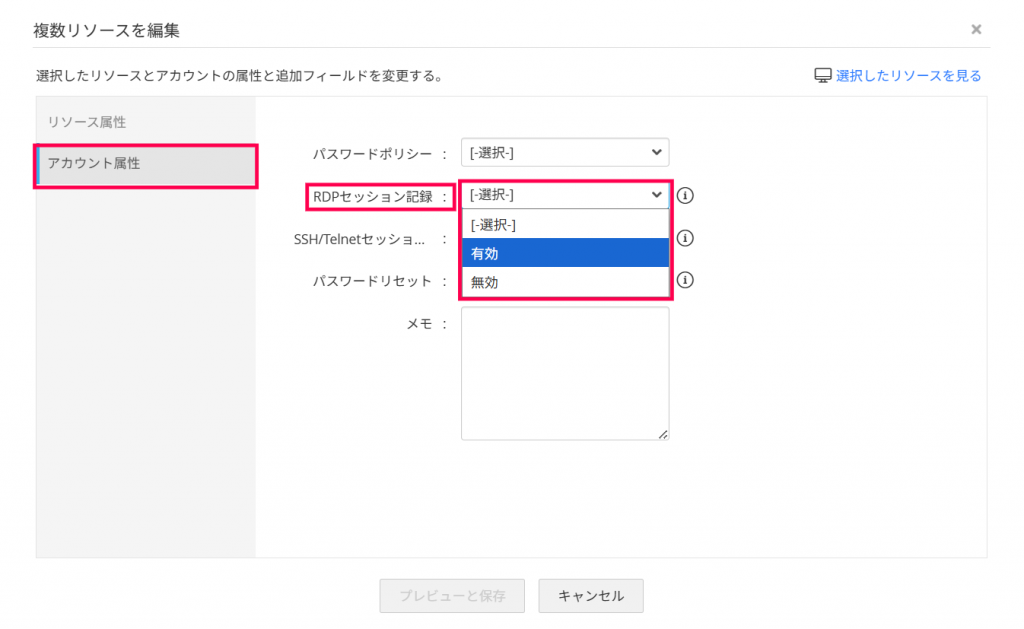Screen dimensions: 1024x629
Task: Close the 複数リソースを編集 dialog with X
Action: (976, 30)
